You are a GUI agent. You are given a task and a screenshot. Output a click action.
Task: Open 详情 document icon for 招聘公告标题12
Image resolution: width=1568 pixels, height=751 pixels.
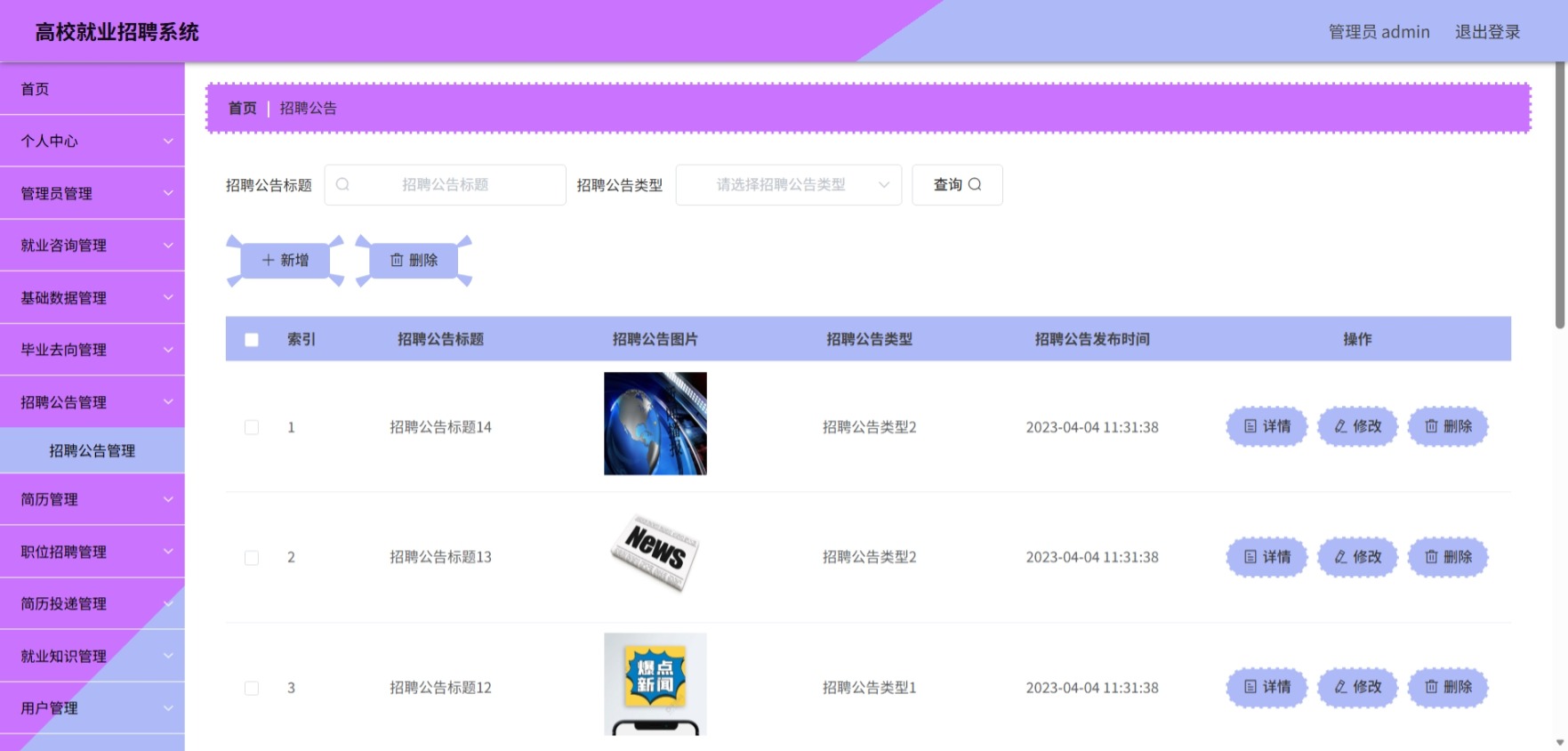(1250, 687)
